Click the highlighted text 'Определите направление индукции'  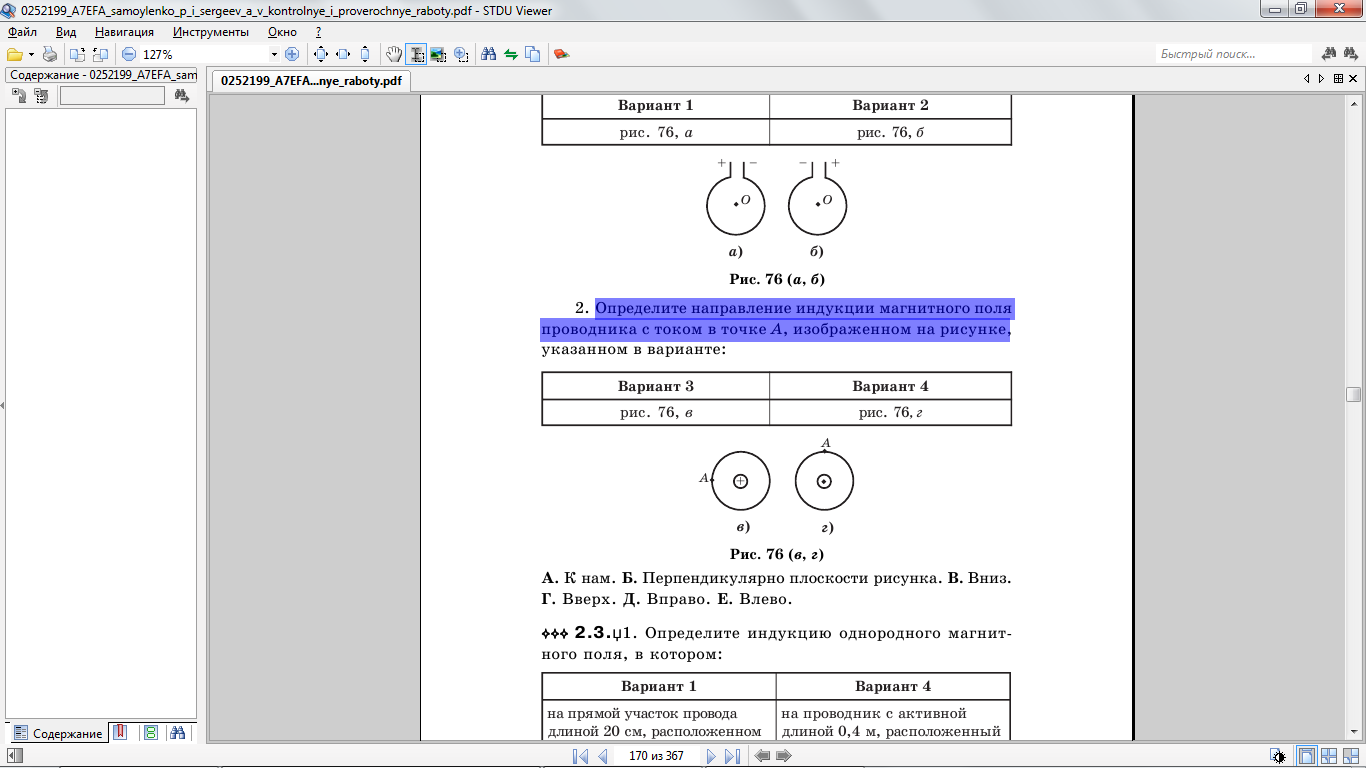click(x=732, y=308)
